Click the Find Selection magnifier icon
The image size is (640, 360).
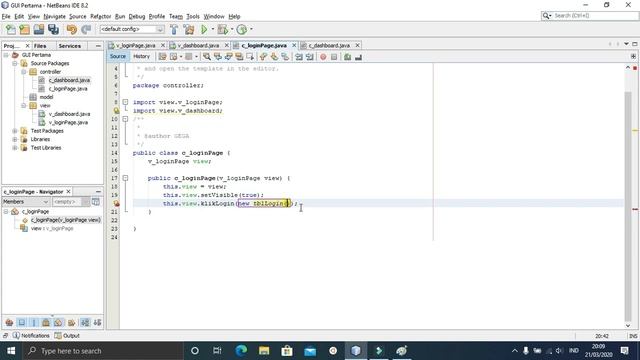[207, 57]
